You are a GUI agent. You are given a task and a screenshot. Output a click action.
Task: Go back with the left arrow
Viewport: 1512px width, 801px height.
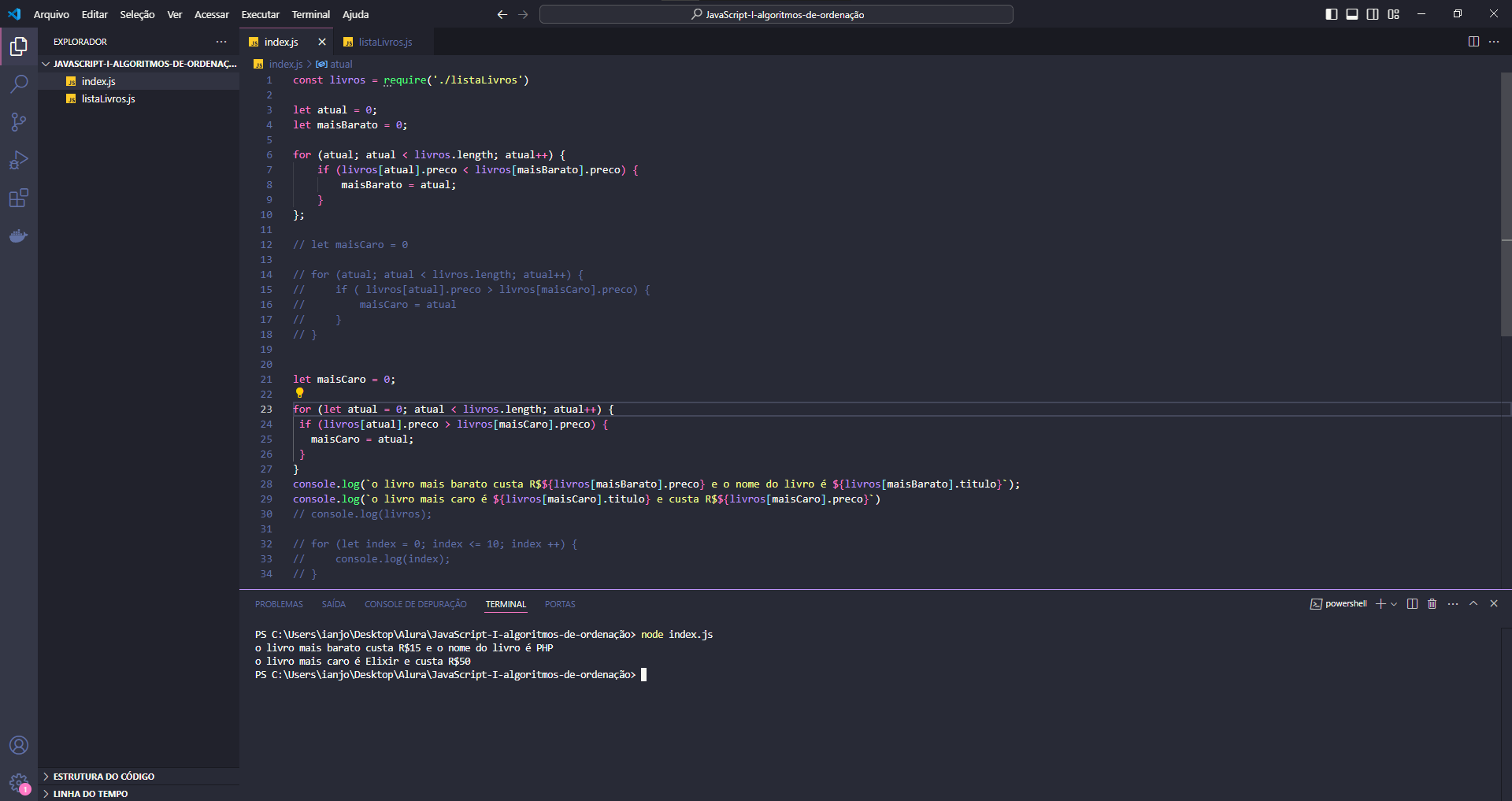click(502, 14)
